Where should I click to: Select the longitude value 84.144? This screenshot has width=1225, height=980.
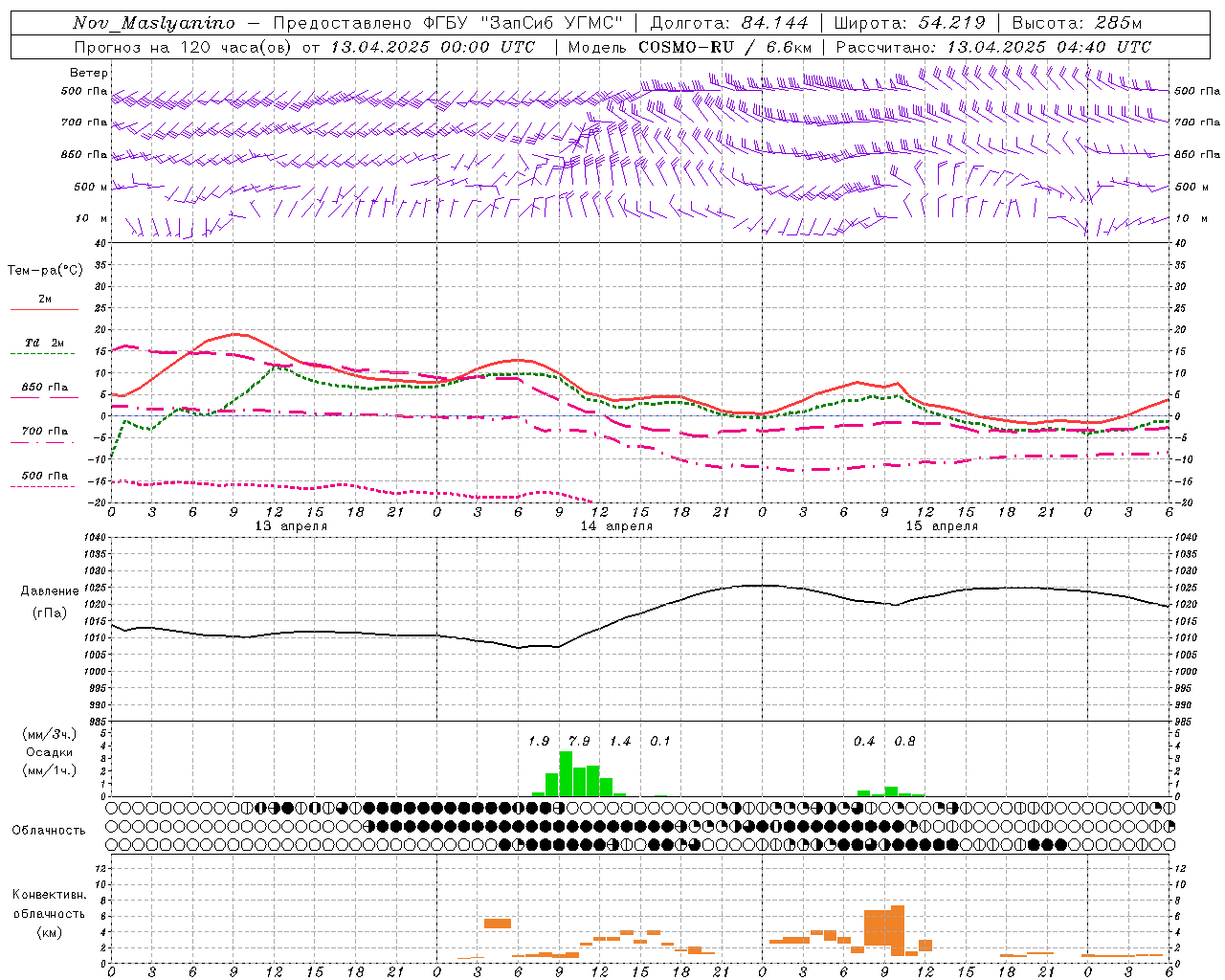tap(775, 23)
